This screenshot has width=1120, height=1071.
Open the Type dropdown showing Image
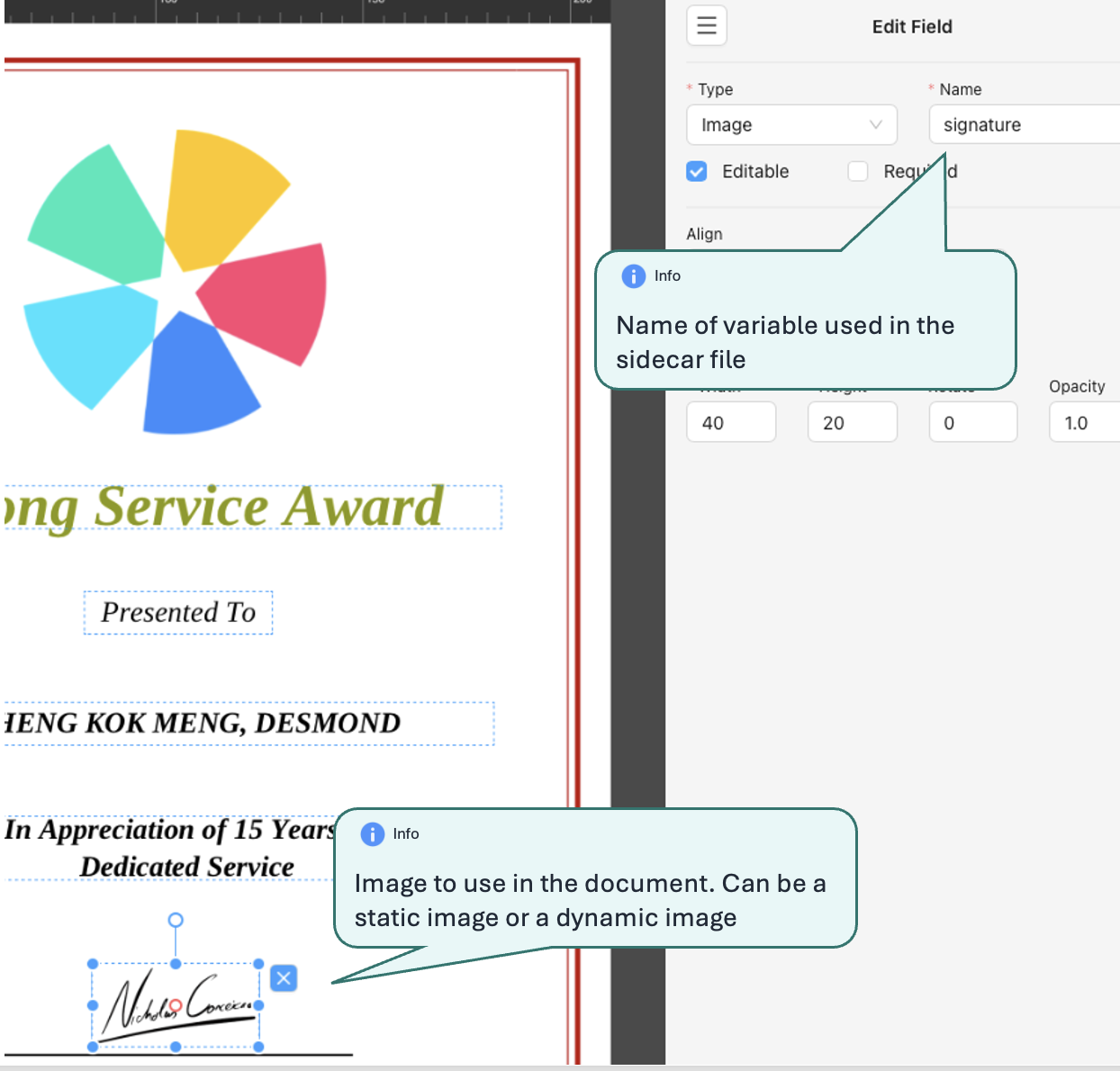(791, 124)
